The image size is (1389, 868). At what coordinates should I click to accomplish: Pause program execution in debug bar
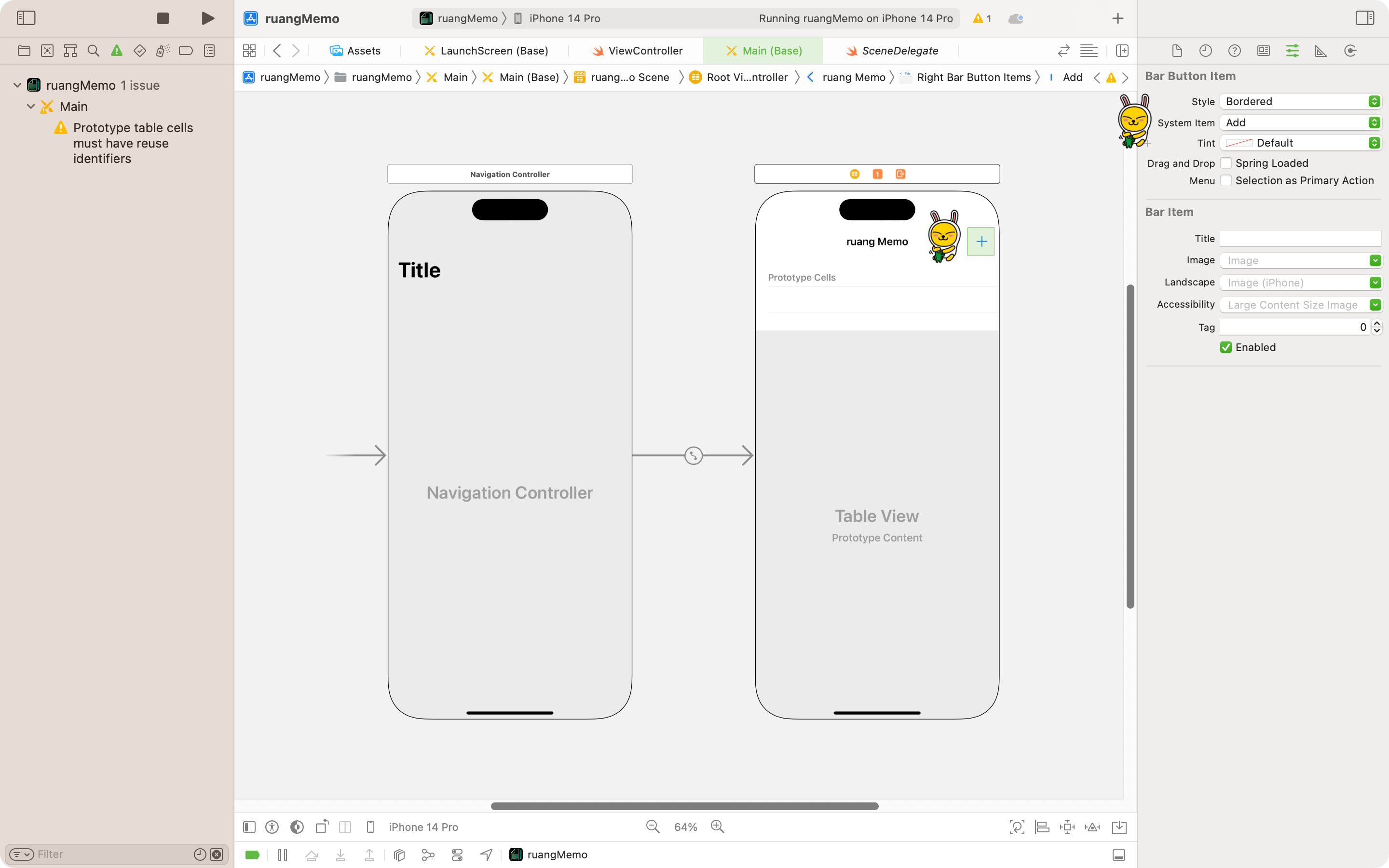point(283,855)
